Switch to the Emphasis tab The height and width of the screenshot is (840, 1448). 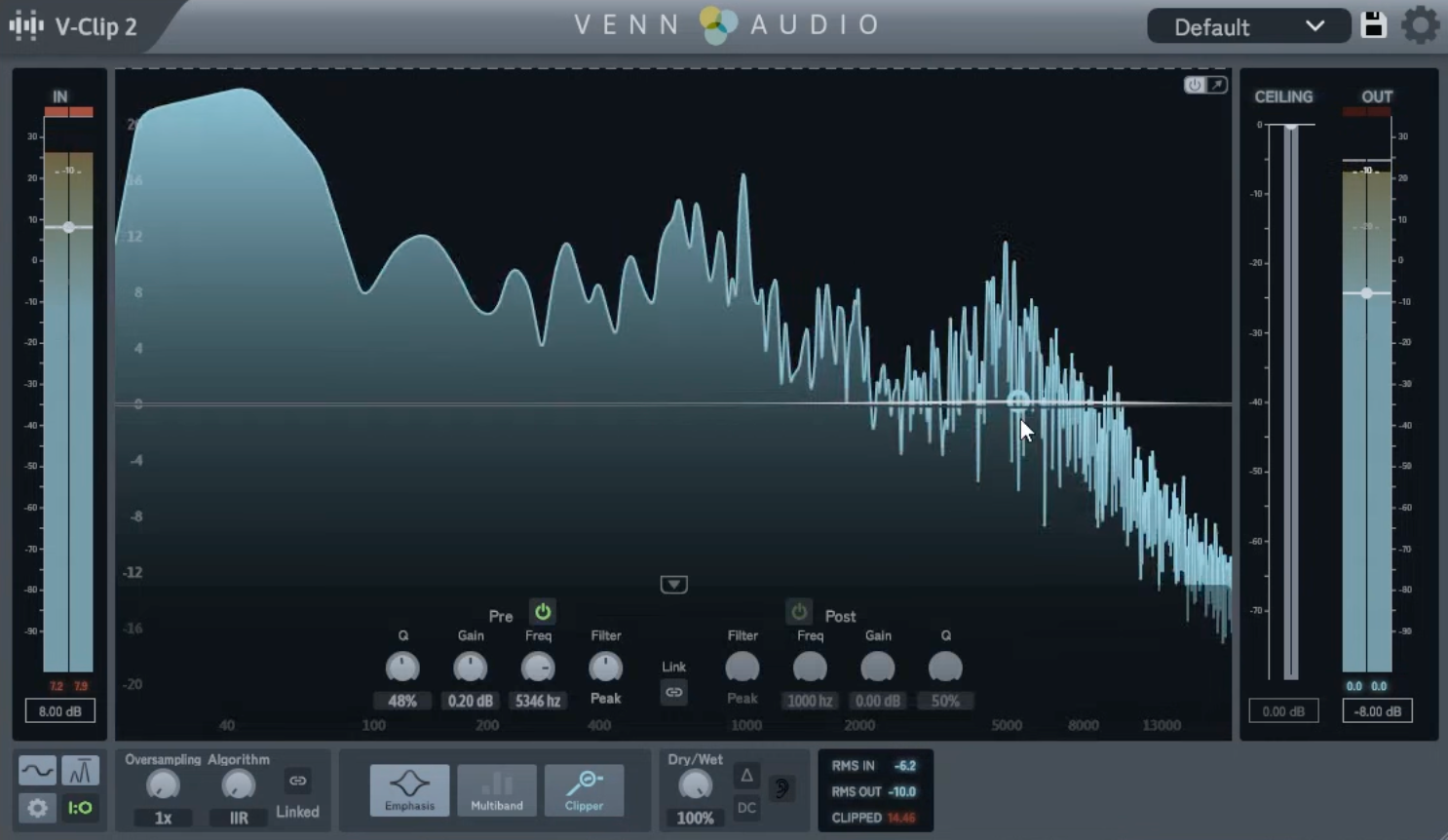coord(409,790)
